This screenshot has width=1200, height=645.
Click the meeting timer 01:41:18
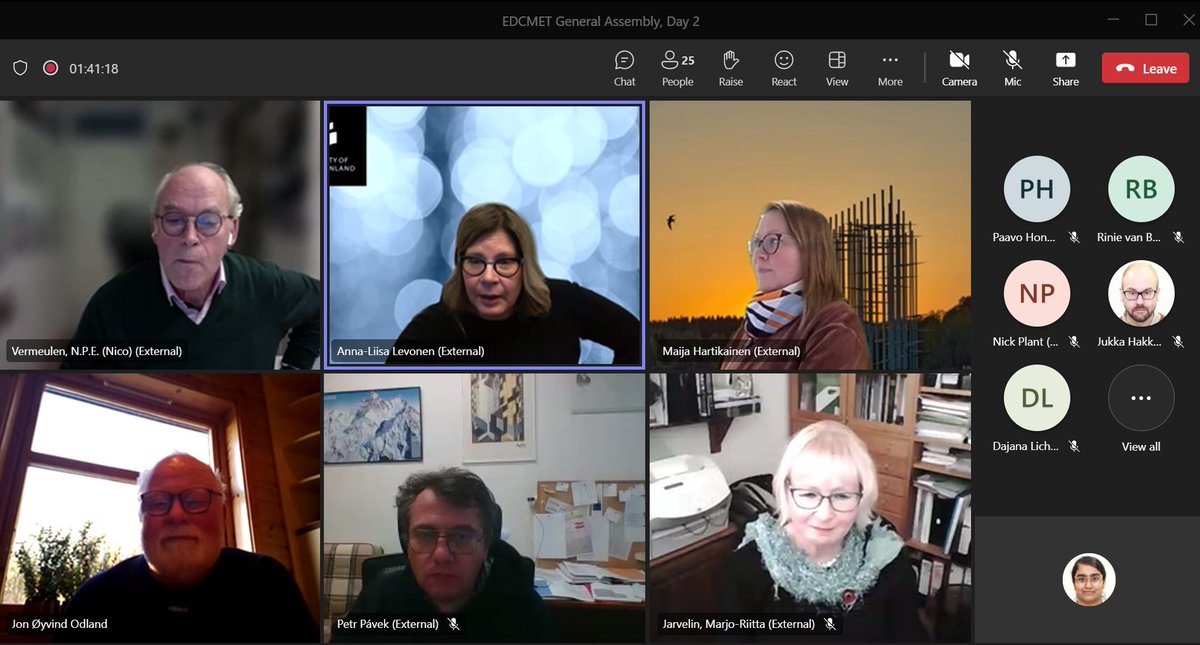click(x=94, y=69)
